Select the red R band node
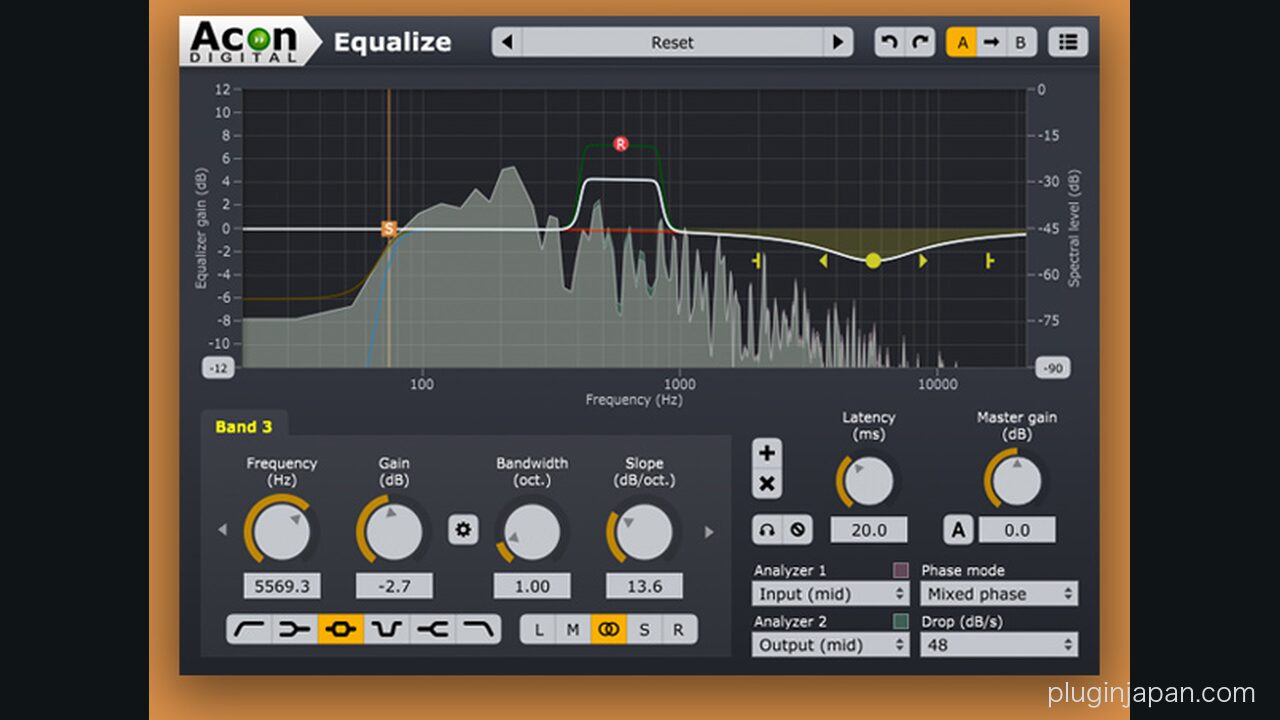This screenshot has height=720, width=1280. pos(620,144)
